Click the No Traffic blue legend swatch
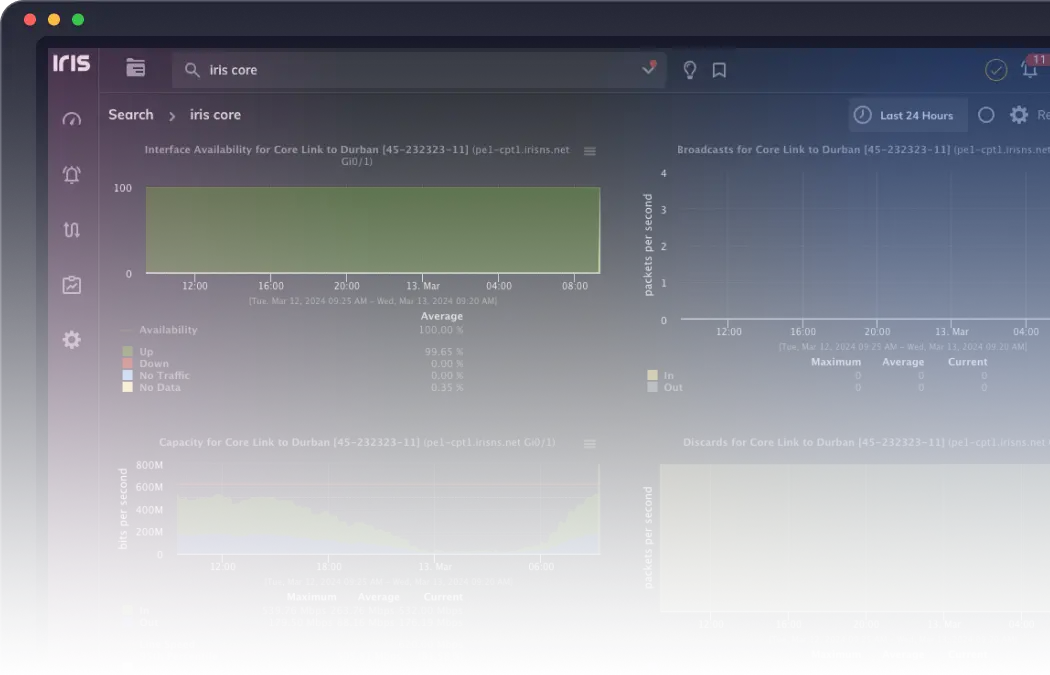 [x=127, y=376]
